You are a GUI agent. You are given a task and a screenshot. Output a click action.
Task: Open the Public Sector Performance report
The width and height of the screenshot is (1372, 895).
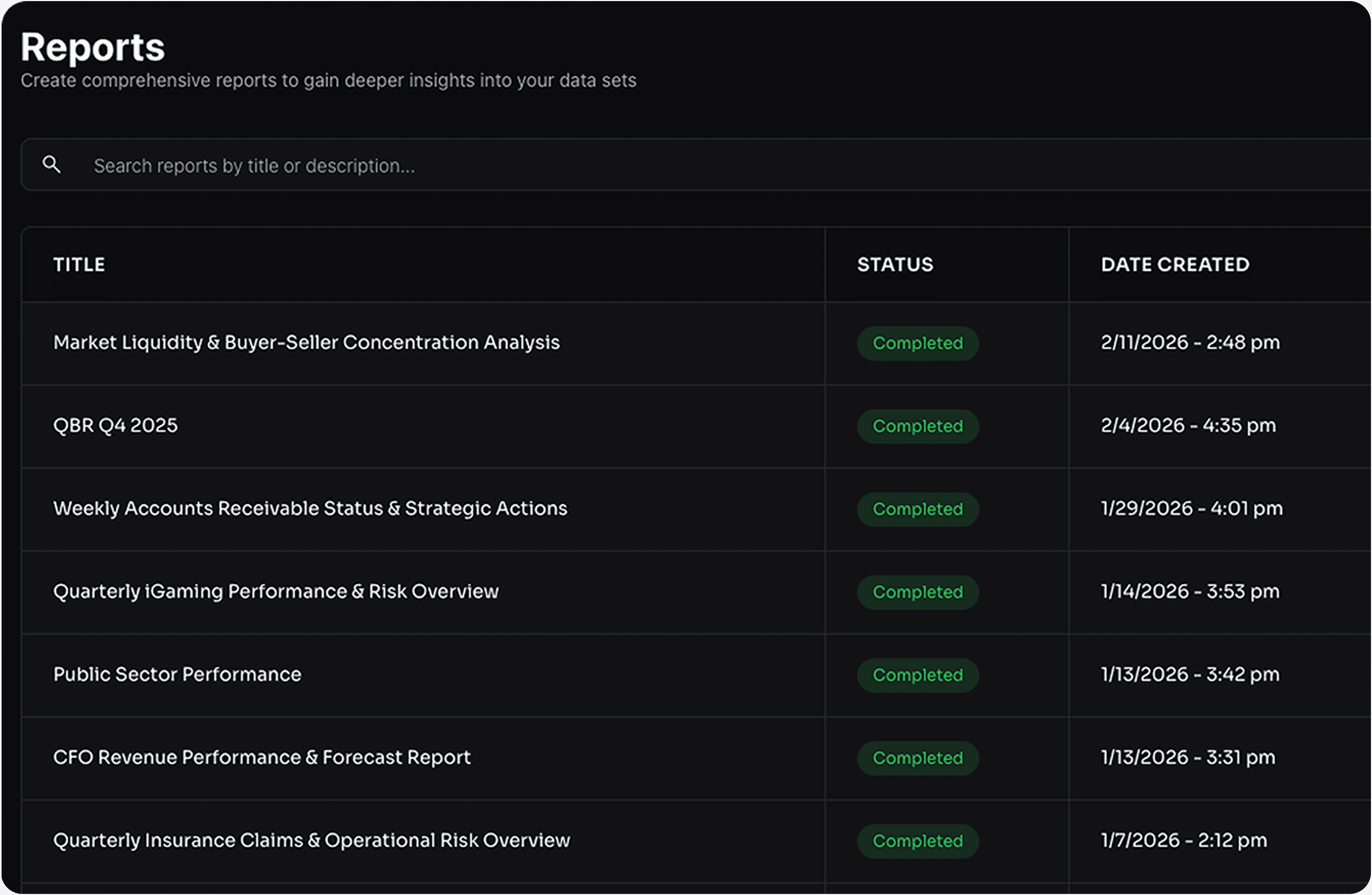(x=177, y=674)
